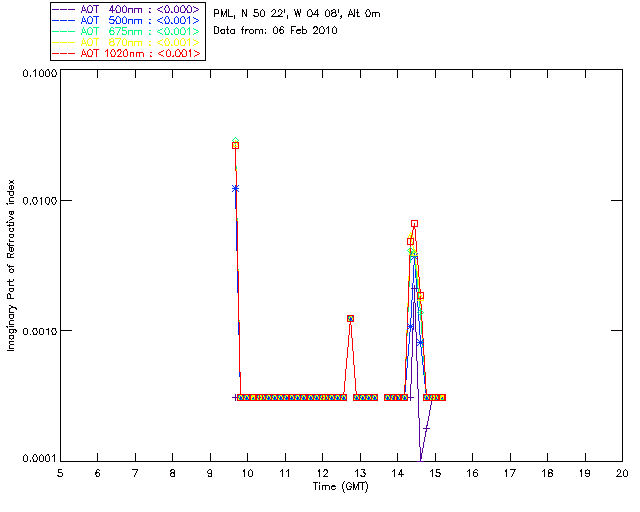Viewport: 640px width, 512px height.
Task: Click the 0.0010 y-axis label
Action: pos(40,331)
